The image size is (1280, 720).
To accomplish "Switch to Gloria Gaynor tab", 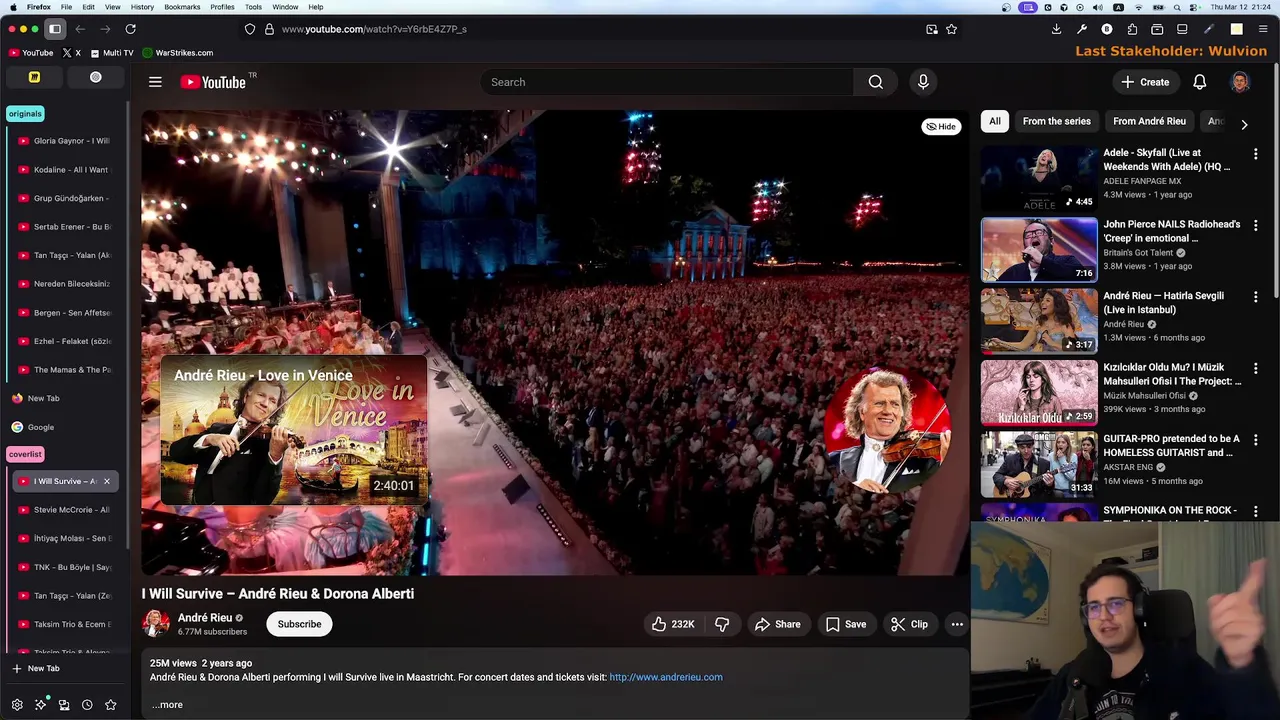I will click(65, 141).
